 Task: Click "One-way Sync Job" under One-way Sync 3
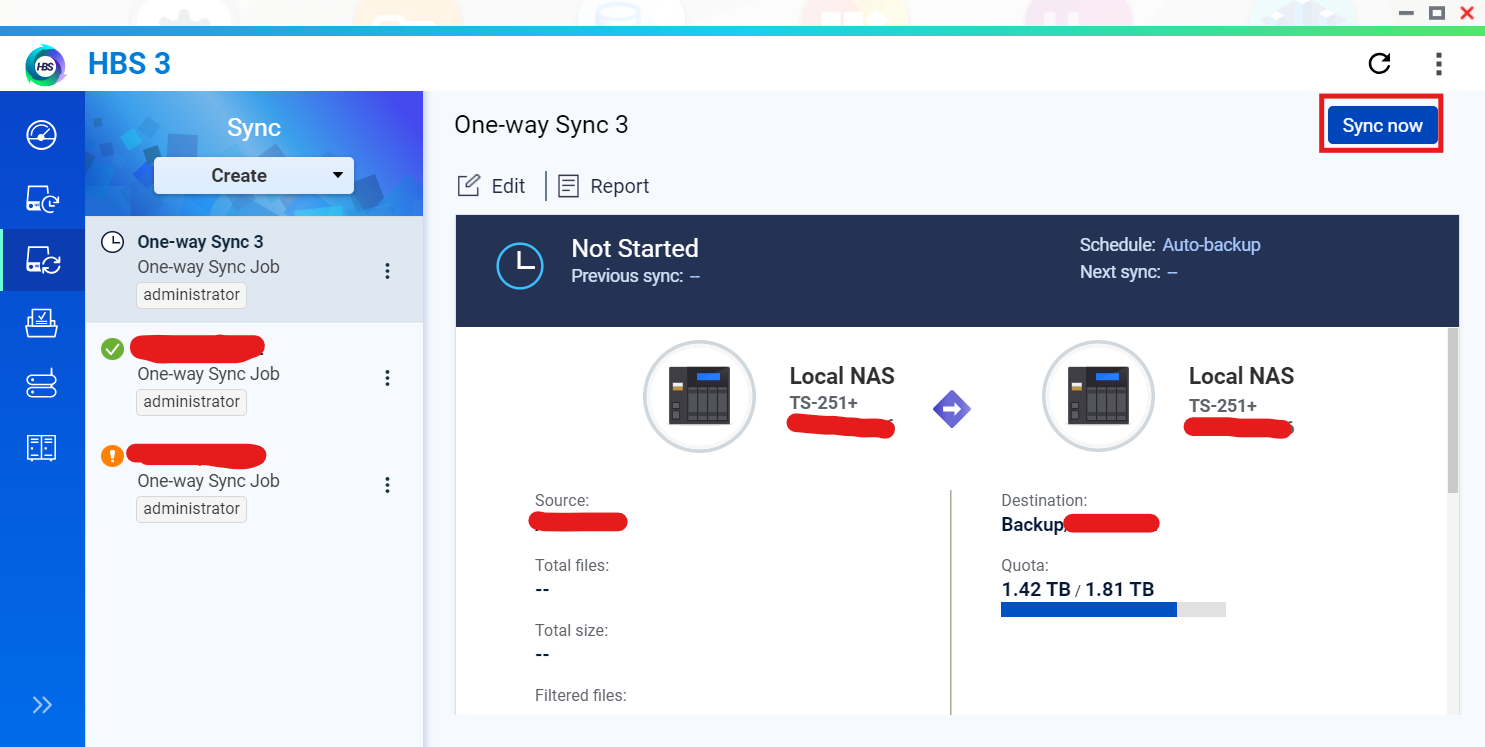(208, 267)
